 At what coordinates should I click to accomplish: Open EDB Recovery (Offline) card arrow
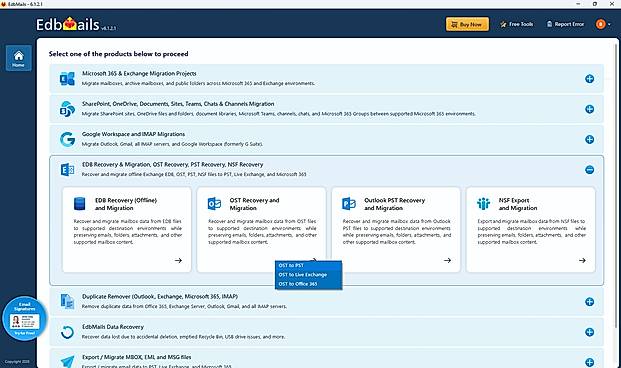coord(178,260)
